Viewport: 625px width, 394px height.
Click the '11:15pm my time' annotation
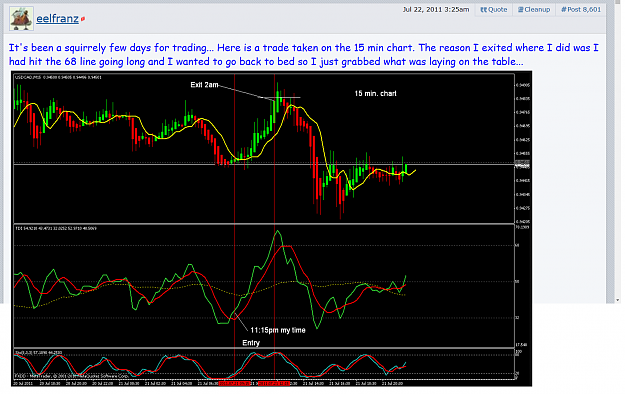[278, 330]
